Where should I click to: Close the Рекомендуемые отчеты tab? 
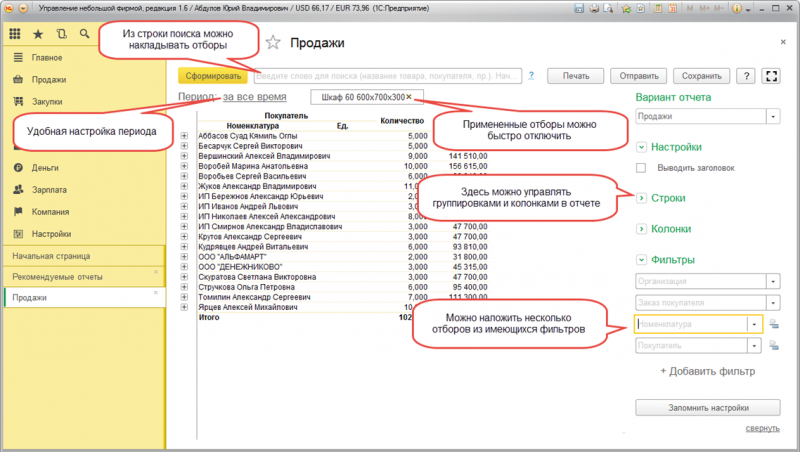pos(156,272)
